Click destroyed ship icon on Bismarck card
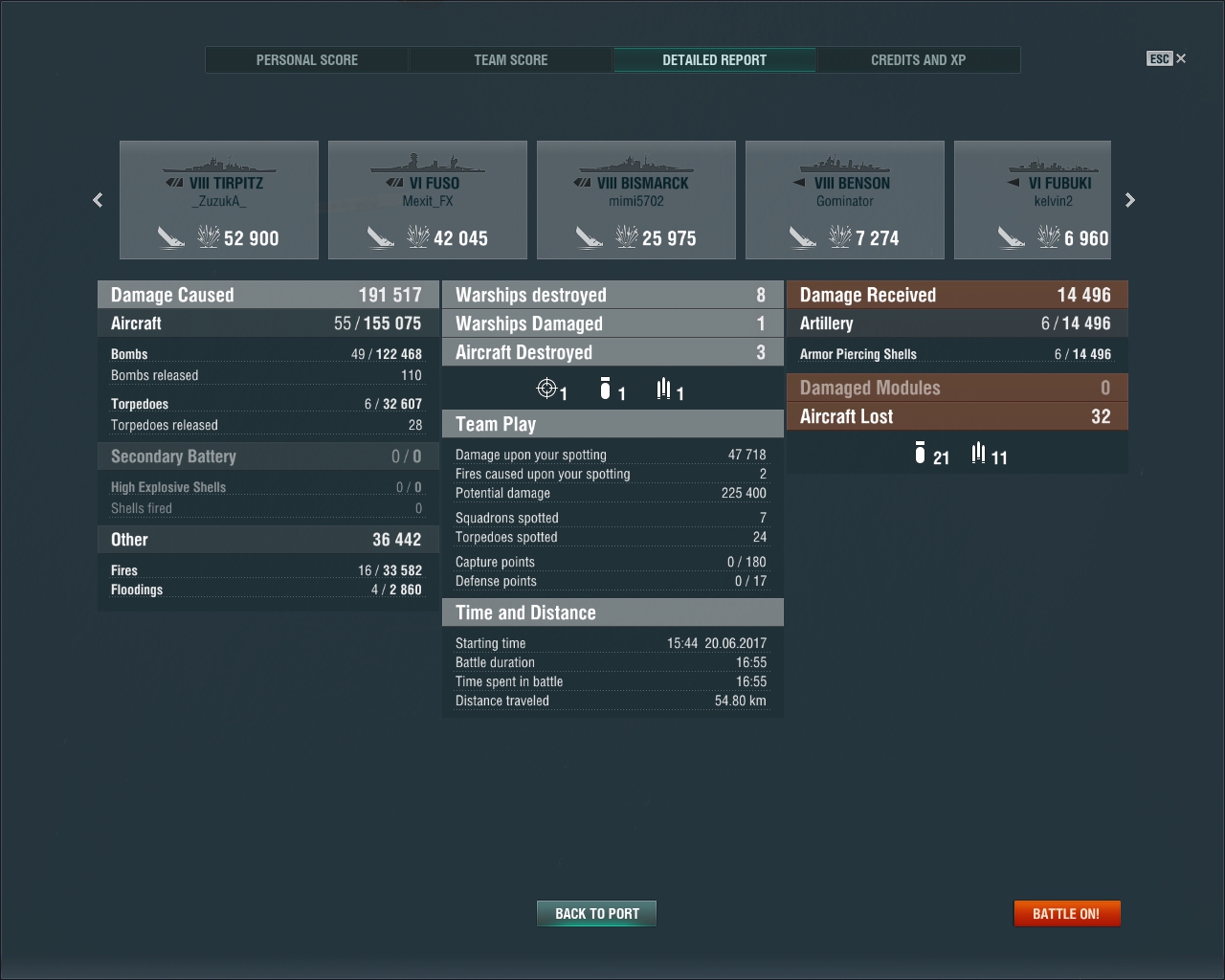 pyautogui.click(x=590, y=236)
